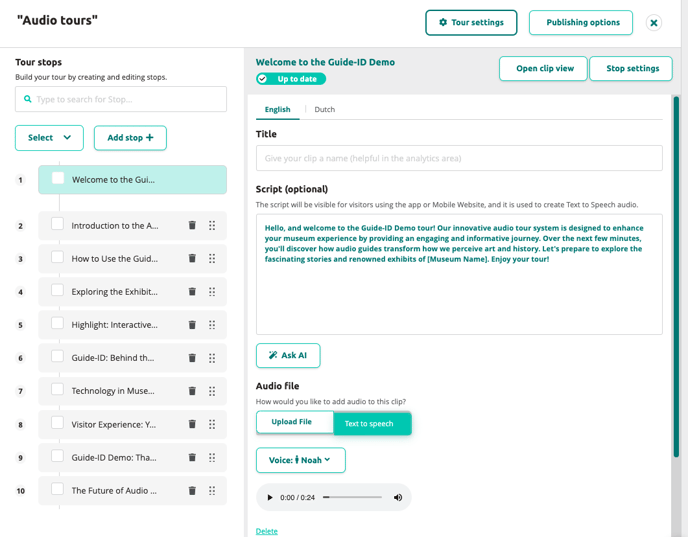Image resolution: width=688 pixels, height=537 pixels.
Task: Open the Voice: Noah dropdown
Action: click(301, 460)
